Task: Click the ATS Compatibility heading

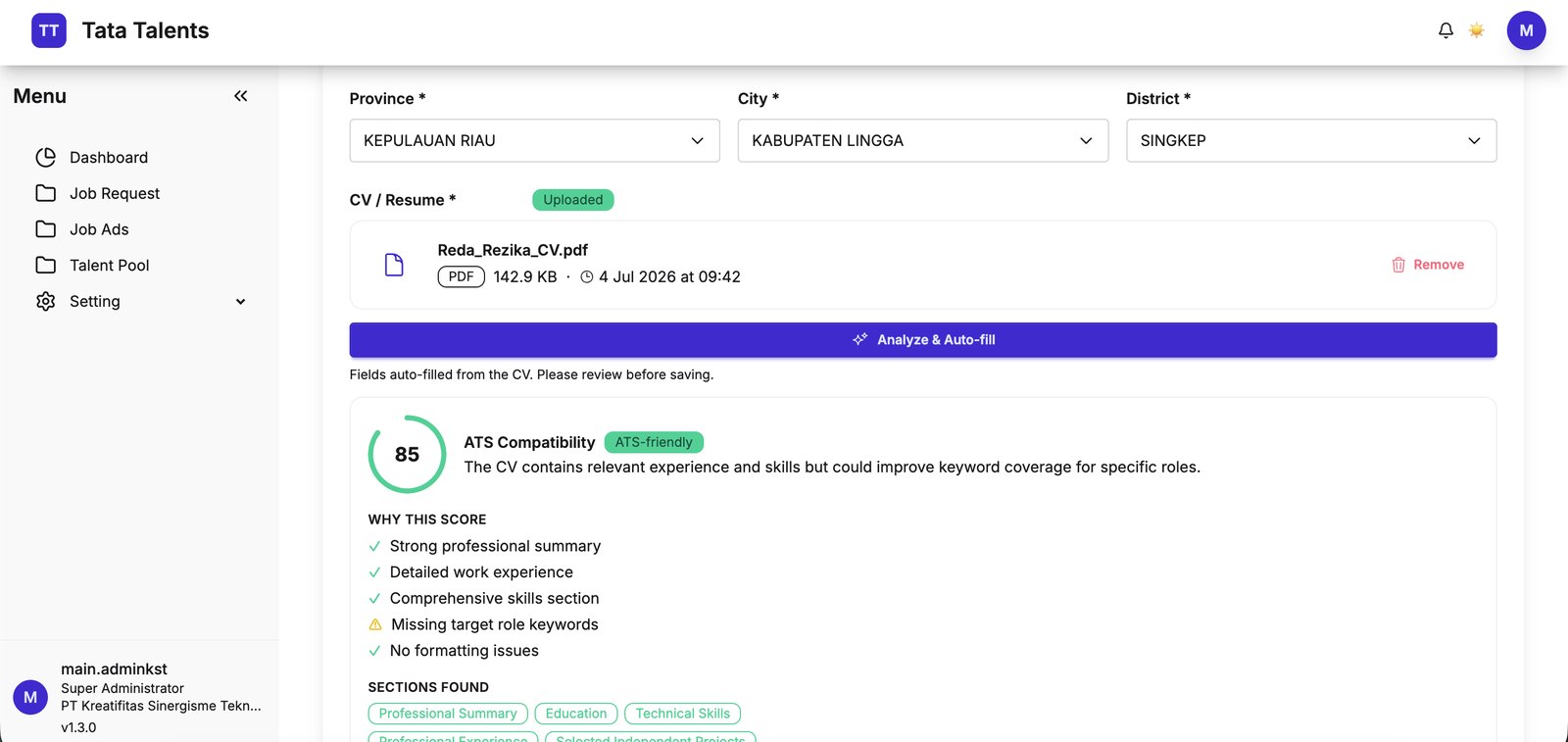Action: point(529,442)
